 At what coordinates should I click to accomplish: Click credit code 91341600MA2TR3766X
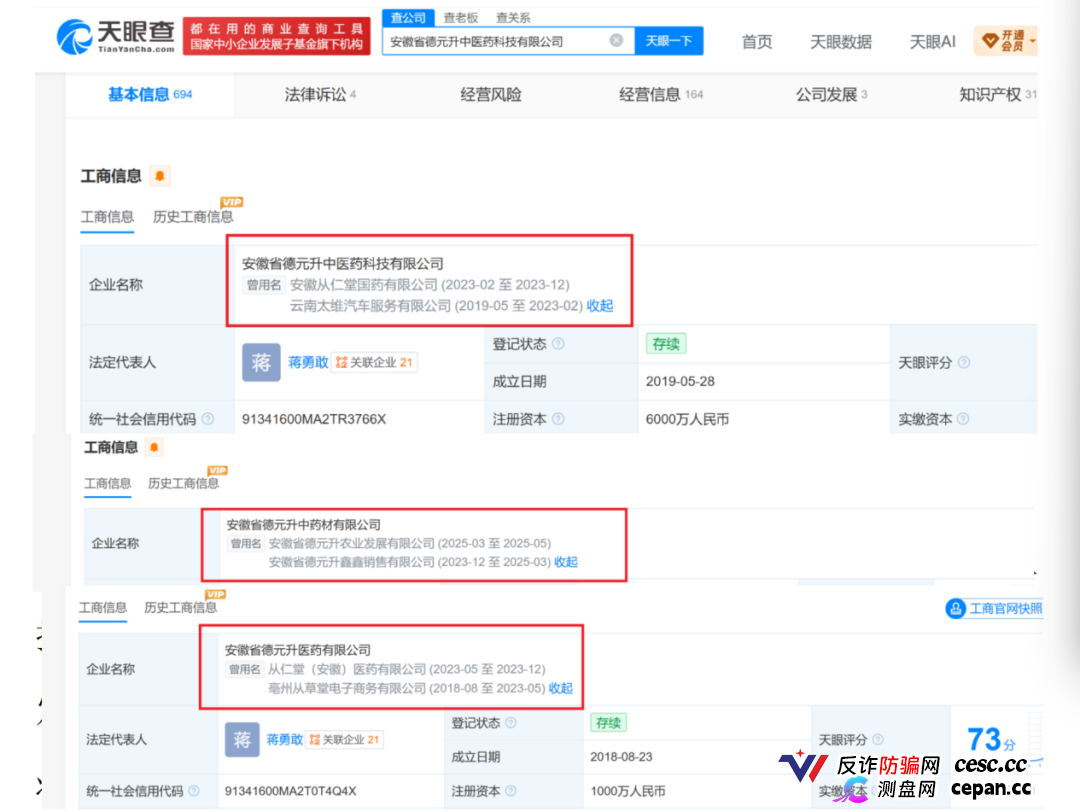point(313,419)
